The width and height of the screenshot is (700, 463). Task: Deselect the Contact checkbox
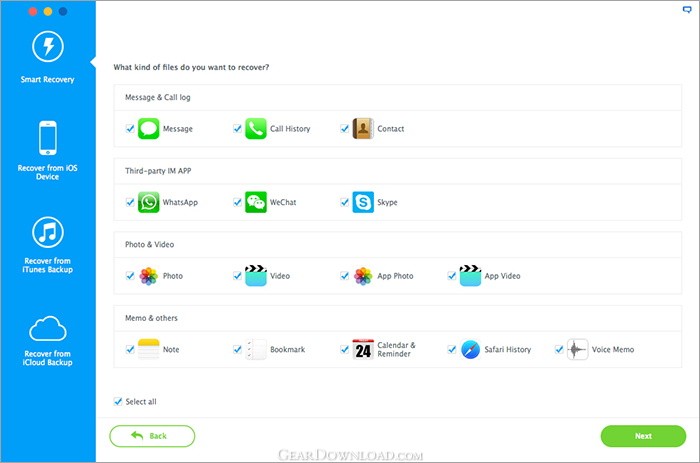coord(345,129)
